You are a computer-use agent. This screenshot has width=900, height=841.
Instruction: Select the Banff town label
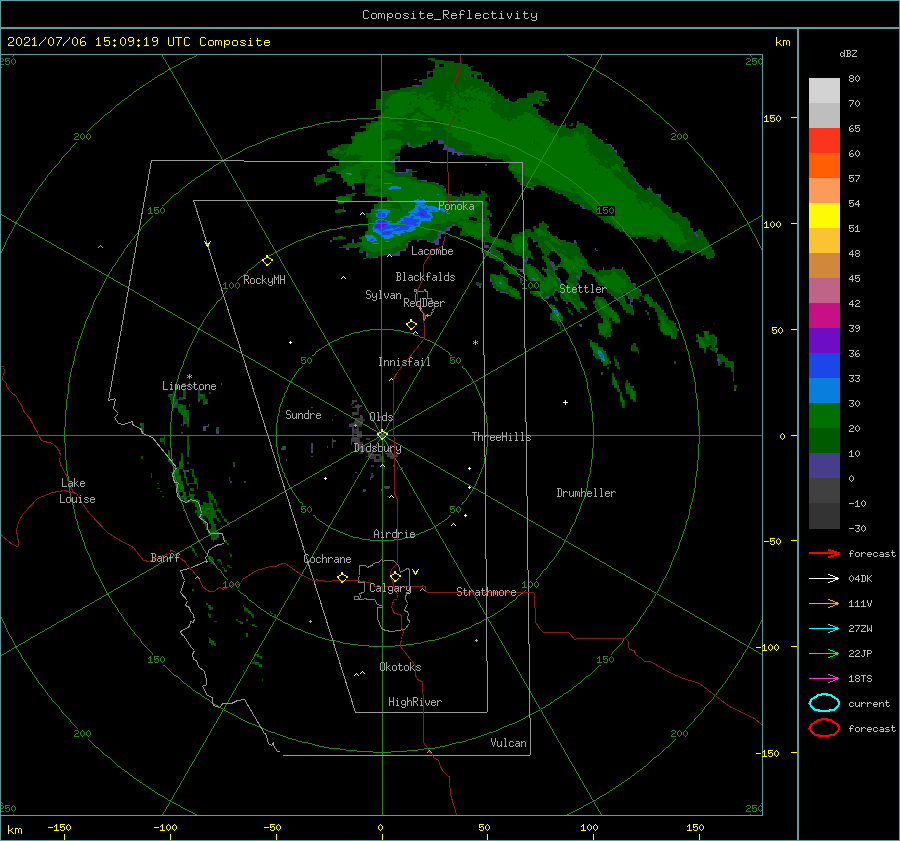pos(165,558)
